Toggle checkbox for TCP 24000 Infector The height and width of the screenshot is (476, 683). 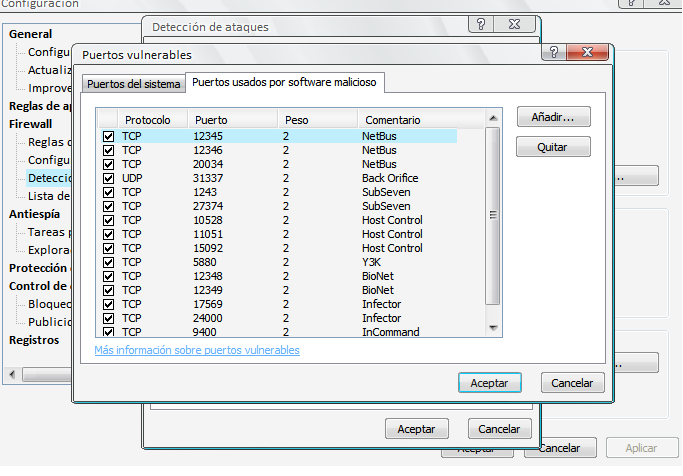[x=108, y=318]
